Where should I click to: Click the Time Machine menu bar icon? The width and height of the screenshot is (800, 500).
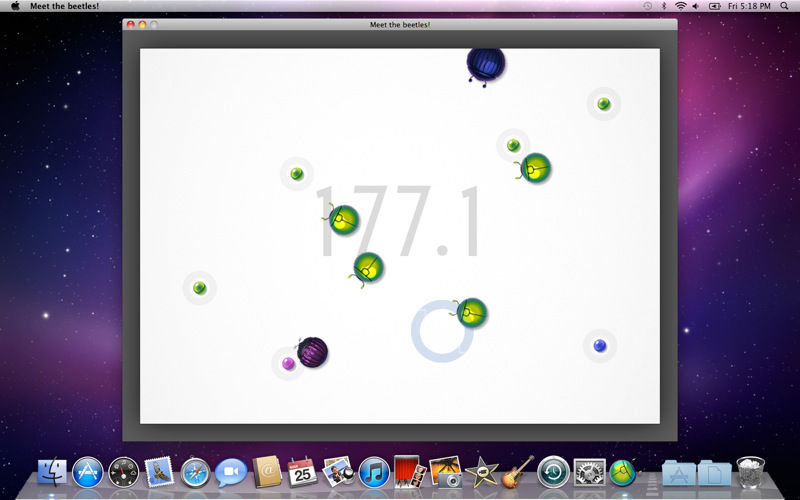point(647,6)
